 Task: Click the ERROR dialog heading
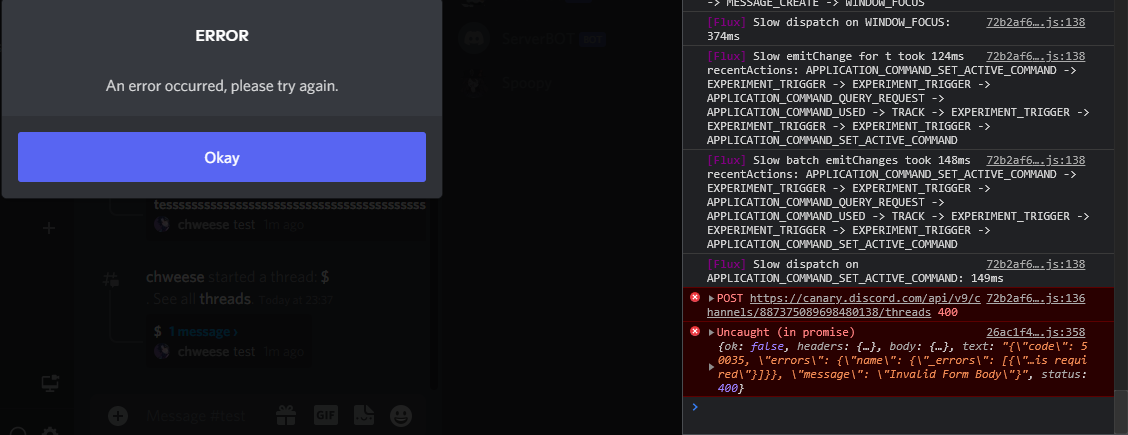pyautogui.click(x=222, y=36)
